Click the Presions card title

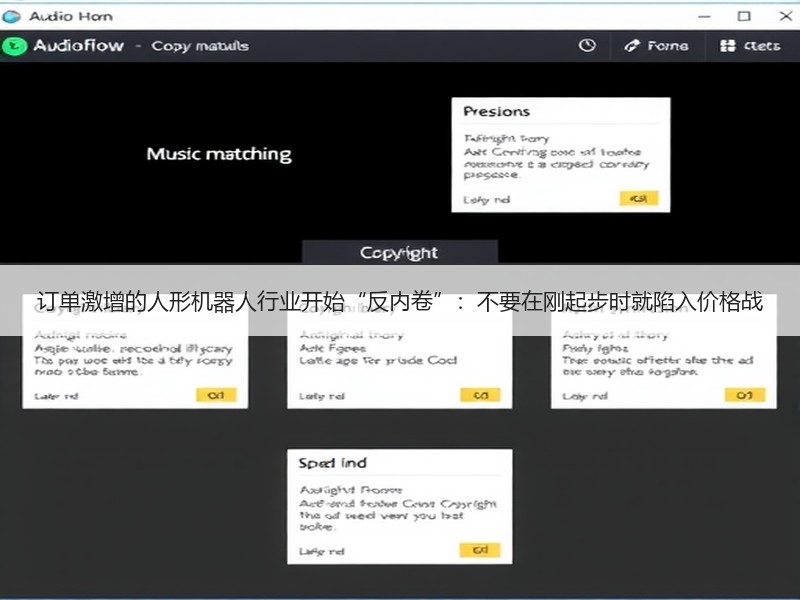[x=496, y=112]
